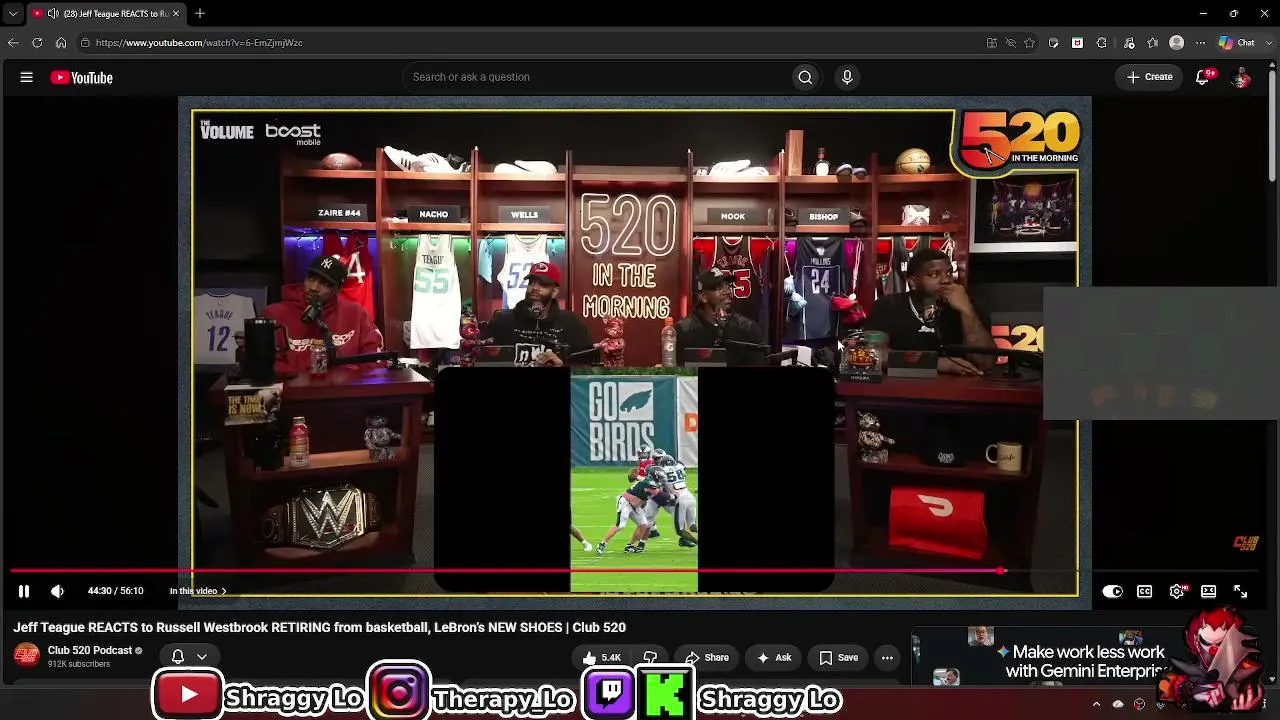Viewport: 1280px width, 720px height.
Task: Open a new browser tab
Action: pos(200,14)
